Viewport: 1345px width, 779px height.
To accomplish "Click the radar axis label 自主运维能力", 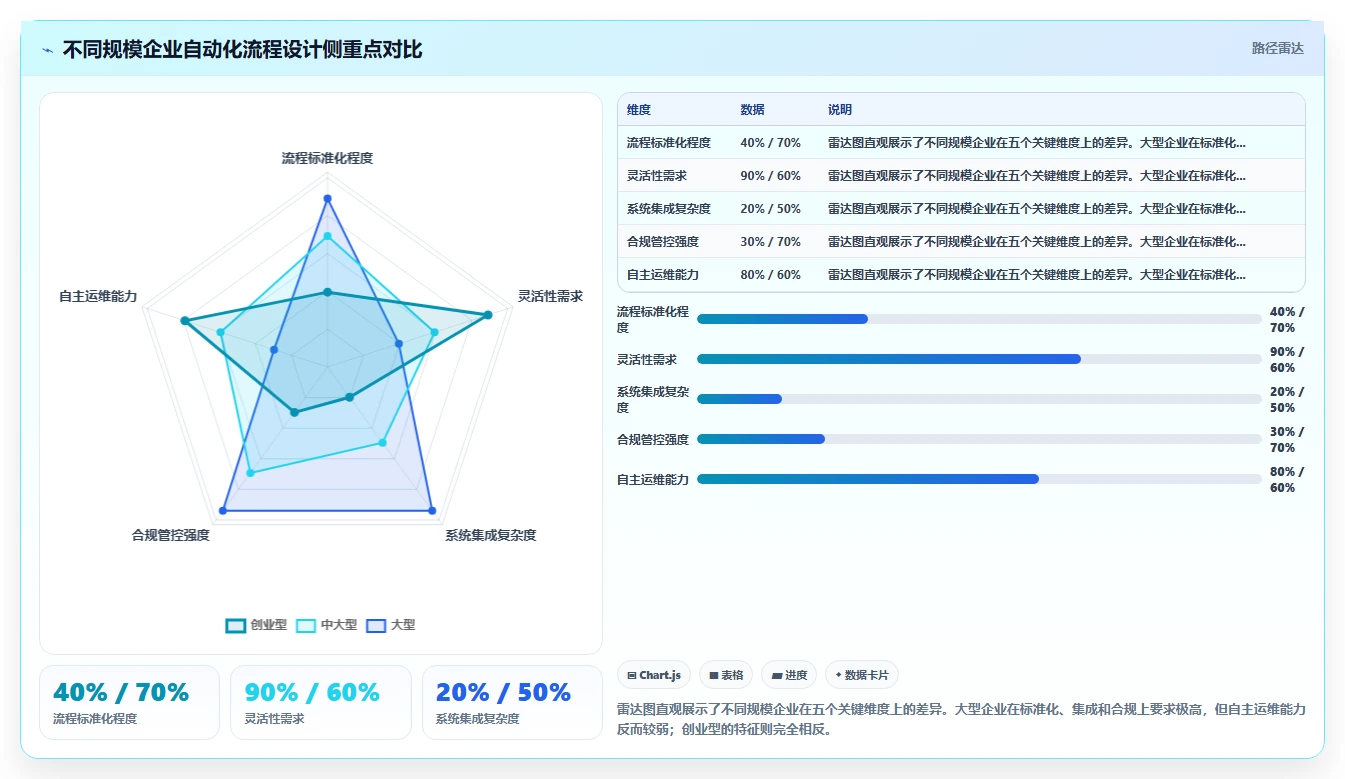I will 98,296.
